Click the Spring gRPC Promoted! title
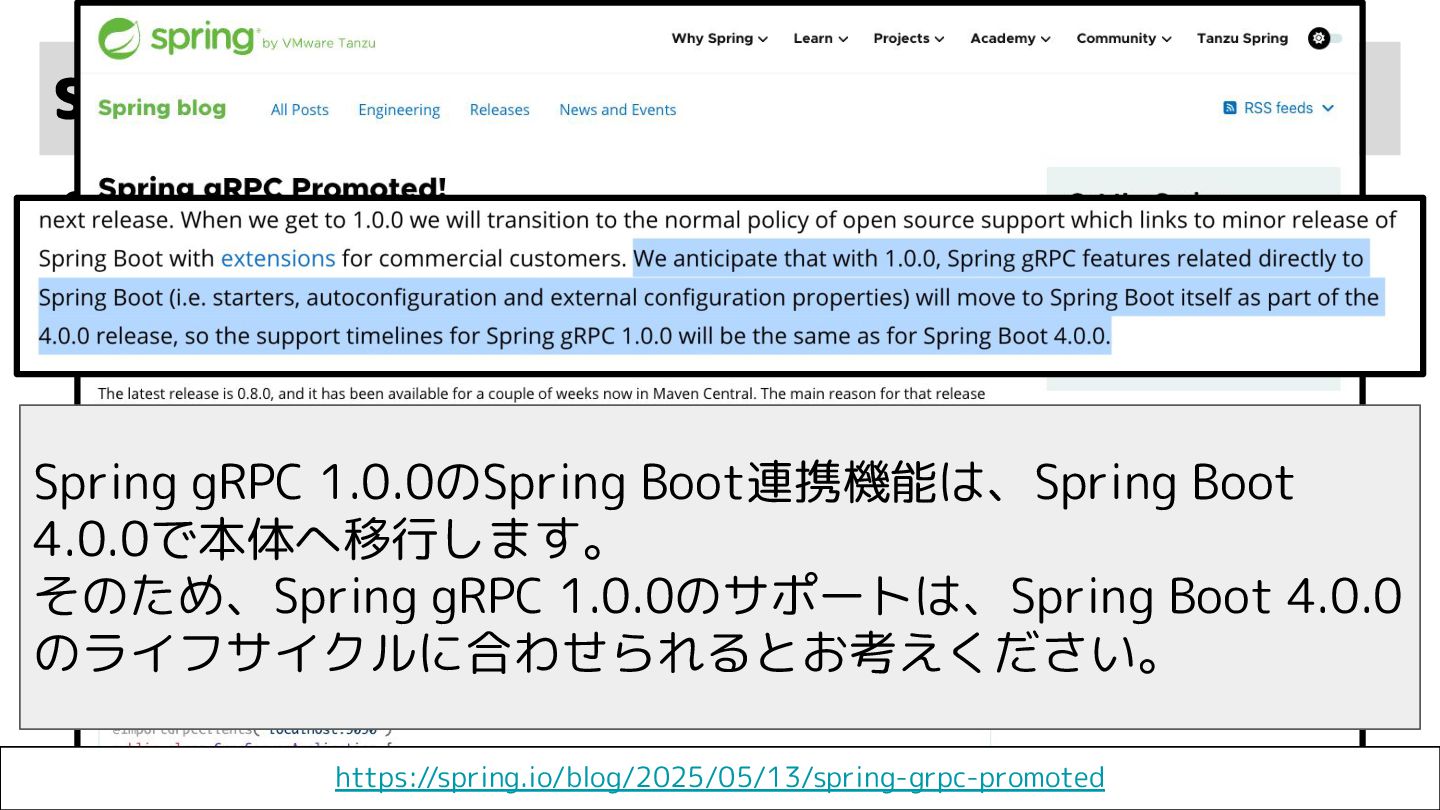Image resolution: width=1440 pixels, height=810 pixels. [272, 186]
